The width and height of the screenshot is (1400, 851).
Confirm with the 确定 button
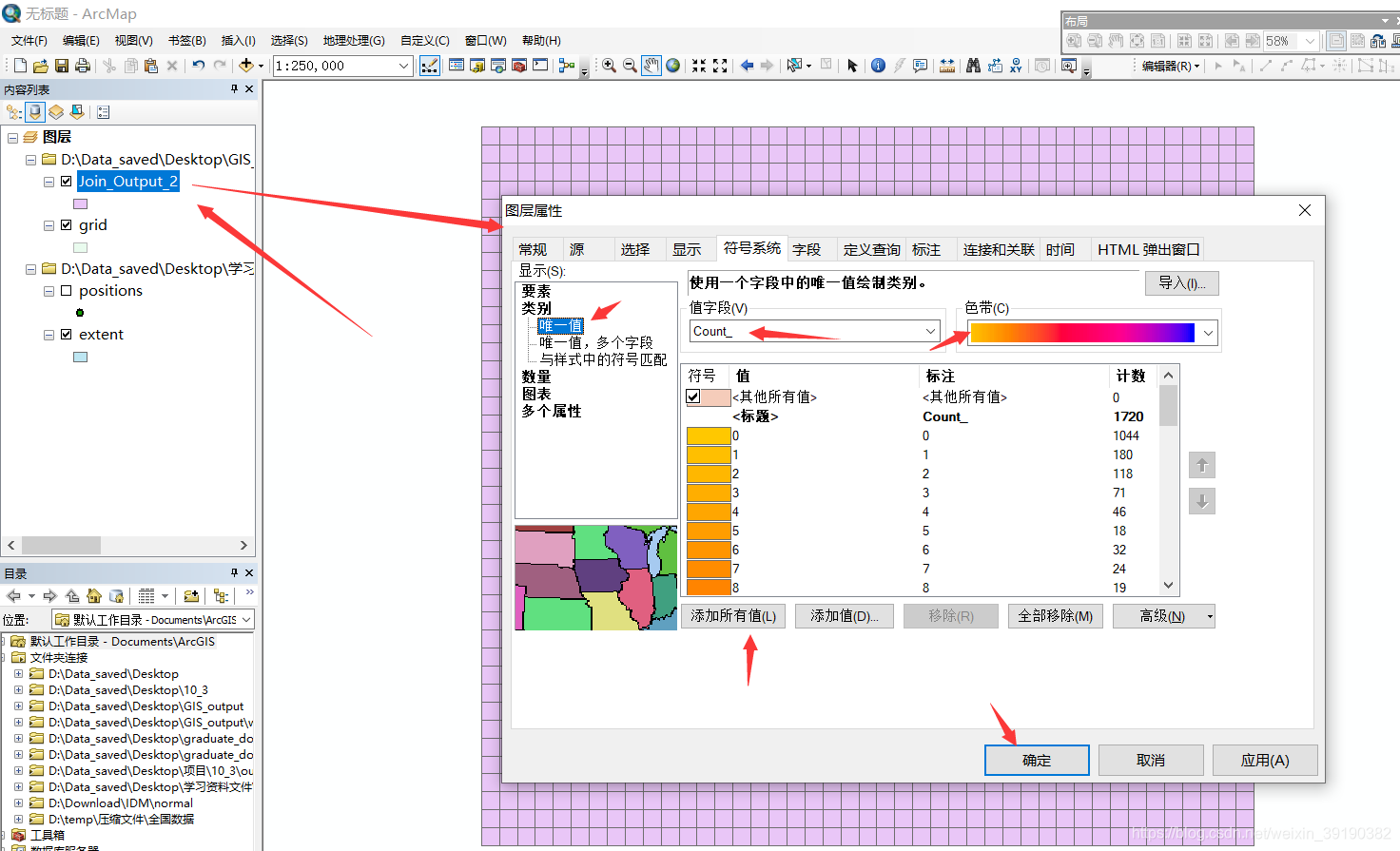click(1037, 760)
